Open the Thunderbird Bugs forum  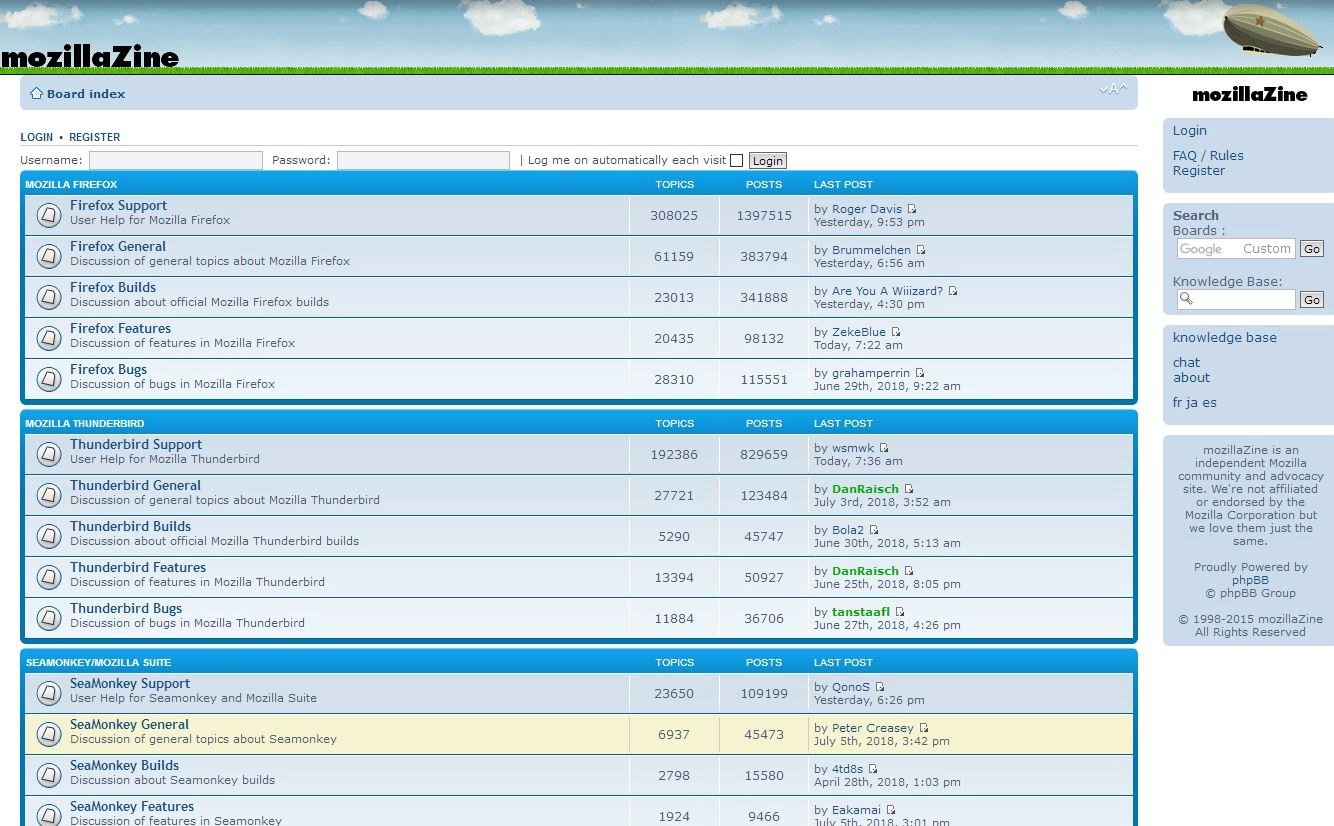[x=126, y=609]
